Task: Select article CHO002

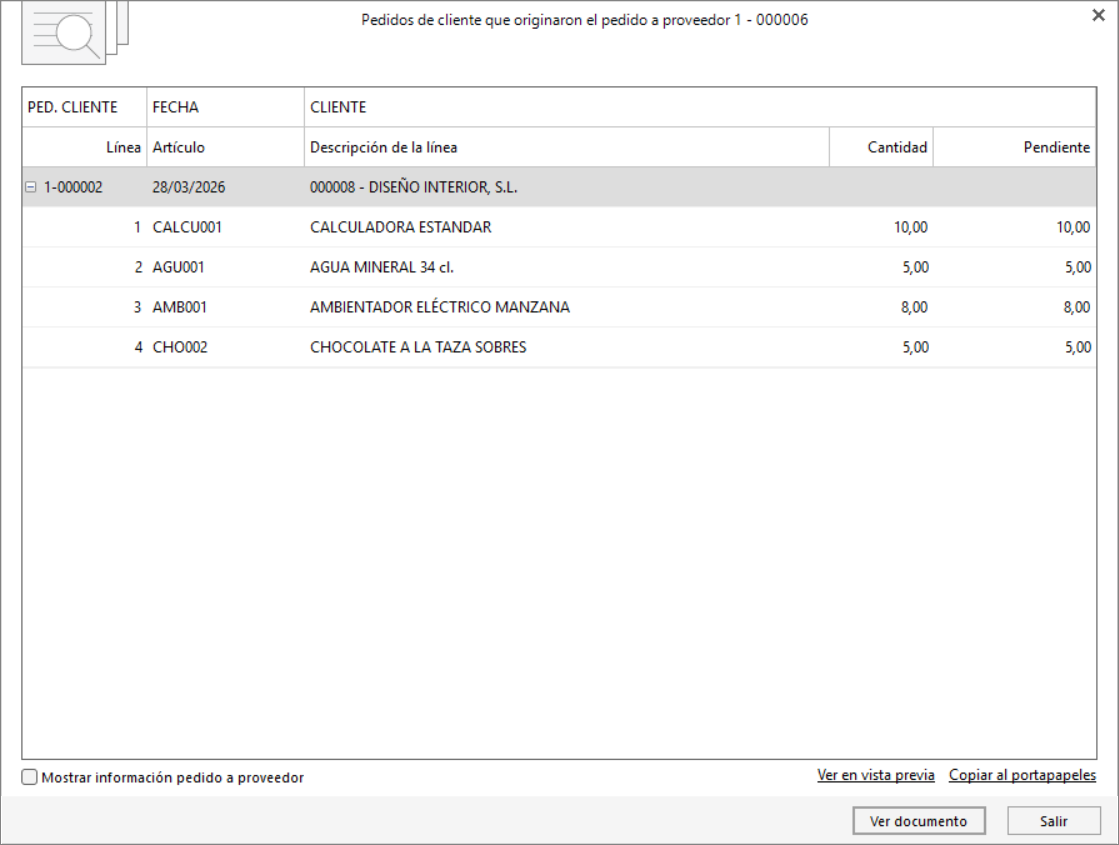Action: tap(180, 347)
